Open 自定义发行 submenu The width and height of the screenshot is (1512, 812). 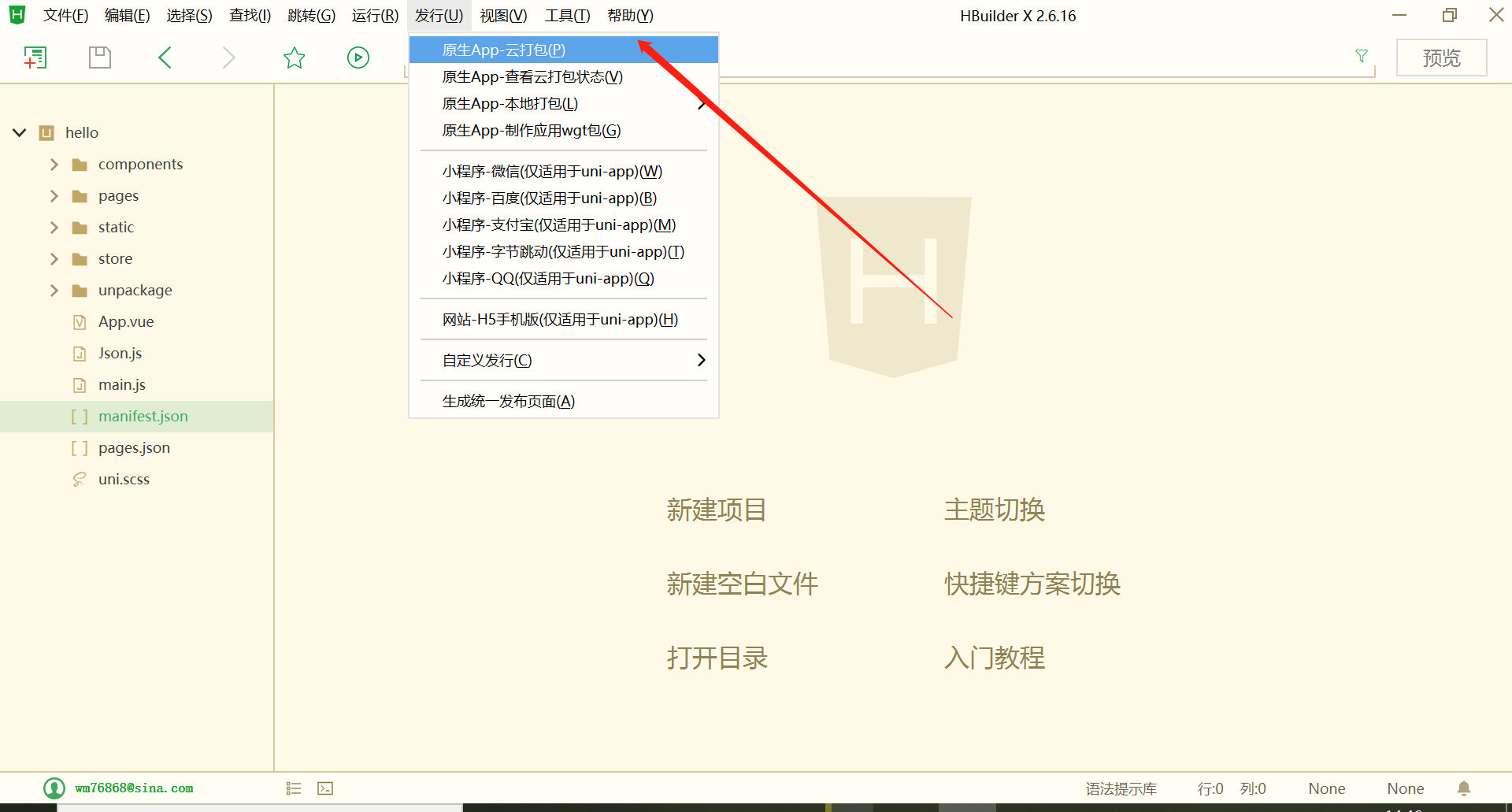coord(564,361)
